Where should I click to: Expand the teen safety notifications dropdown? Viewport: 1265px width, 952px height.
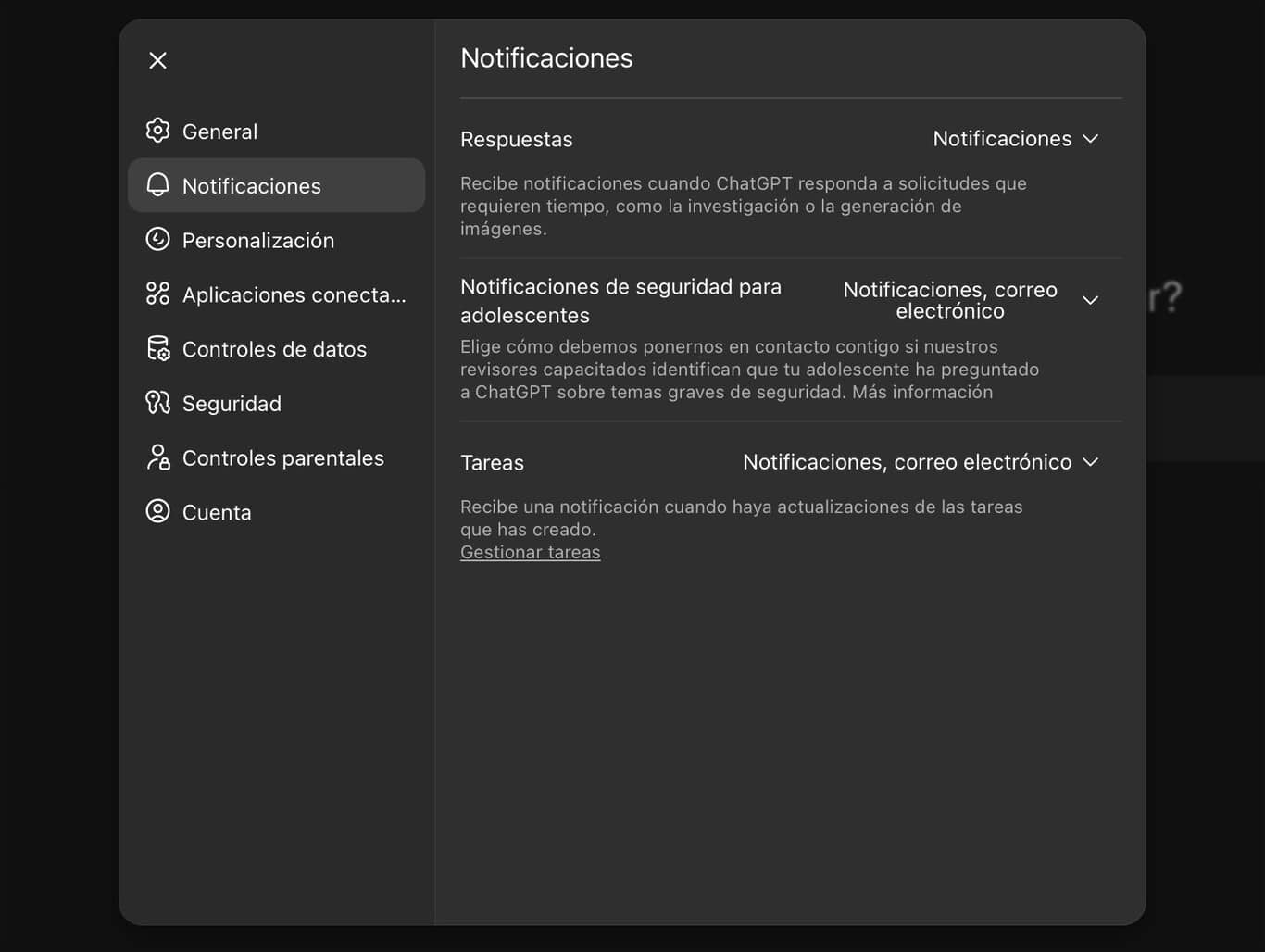(x=970, y=300)
